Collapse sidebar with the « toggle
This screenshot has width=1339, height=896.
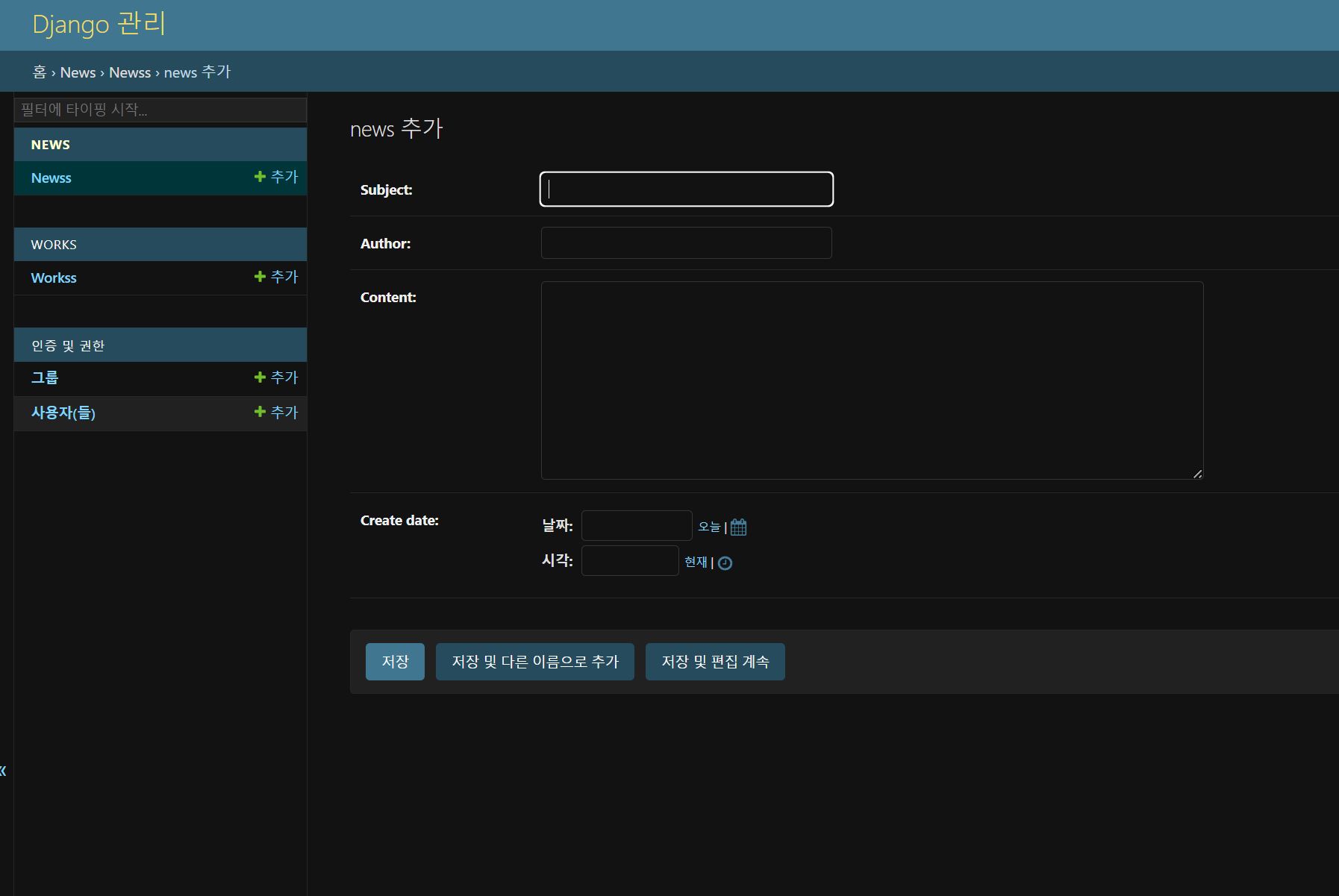pyautogui.click(x=3, y=771)
